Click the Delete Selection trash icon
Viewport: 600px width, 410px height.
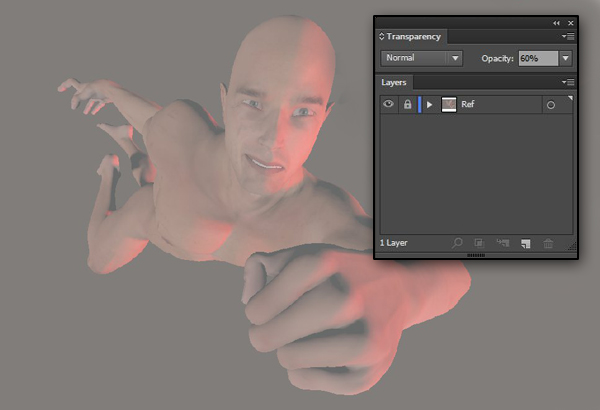coord(548,243)
